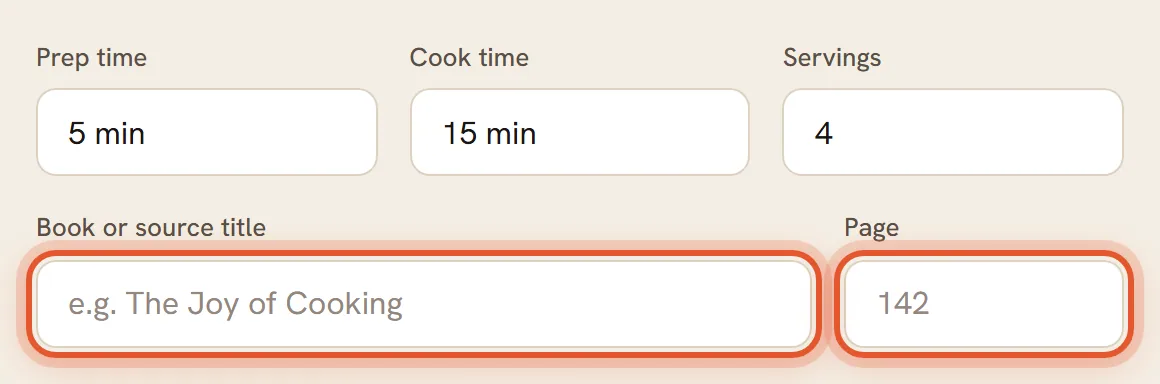This screenshot has height=384, width=1160.
Task: Click empty space after "4" in the Servings box
Action: coord(977,134)
